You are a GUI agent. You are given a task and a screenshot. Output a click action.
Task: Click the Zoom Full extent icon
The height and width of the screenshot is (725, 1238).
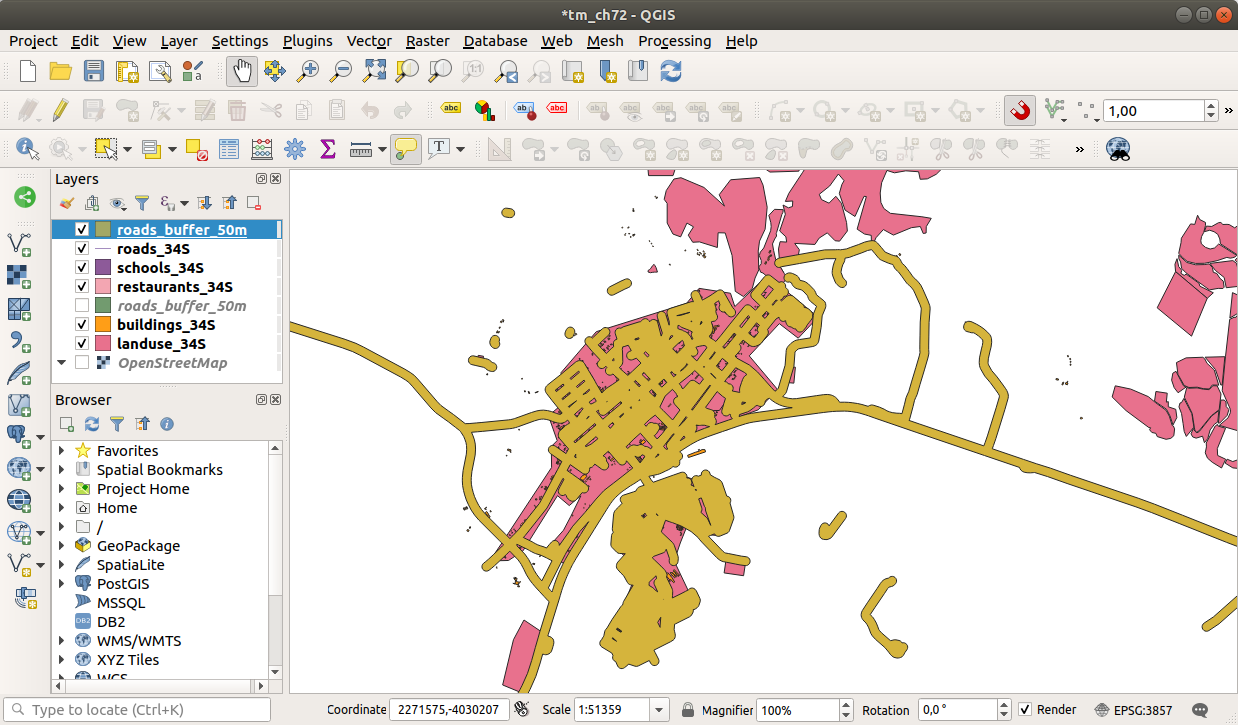(x=374, y=71)
